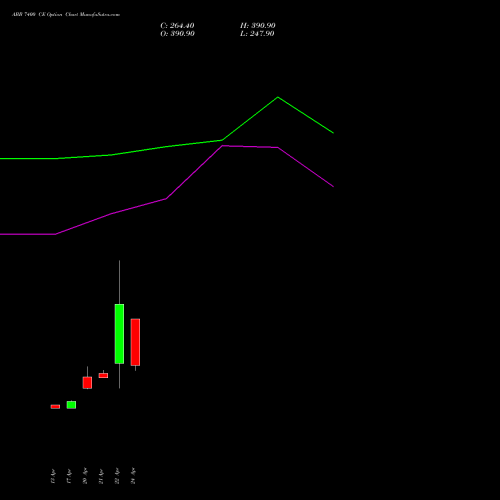Select the low value L: 247.90
This screenshot has height=500, width=500.
pyautogui.click(x=257, y=34)
